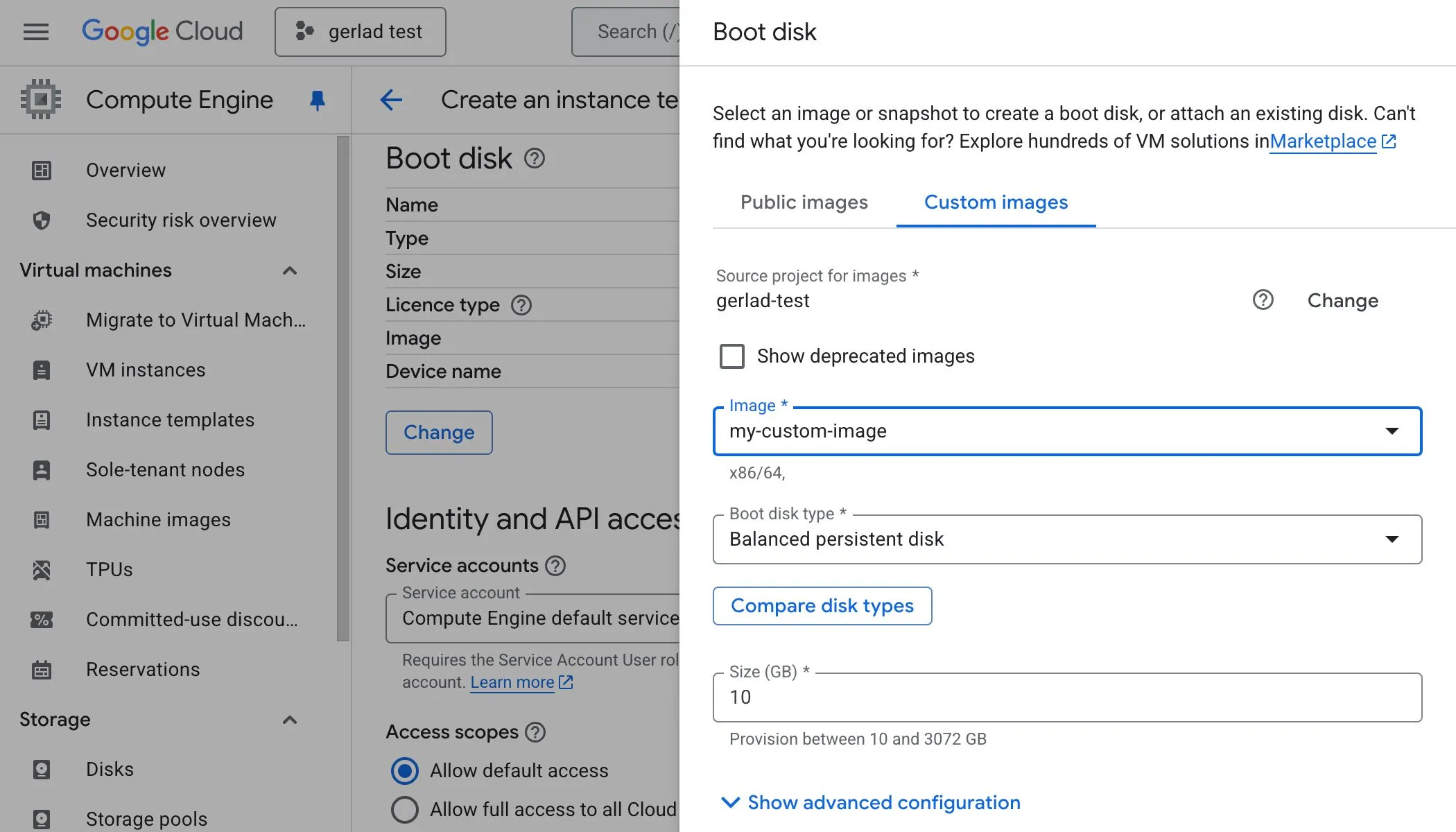Viewport: 1456px width, 832px height.
Task: Open the hamburger navigation menu
Action: tap(36, 32)
